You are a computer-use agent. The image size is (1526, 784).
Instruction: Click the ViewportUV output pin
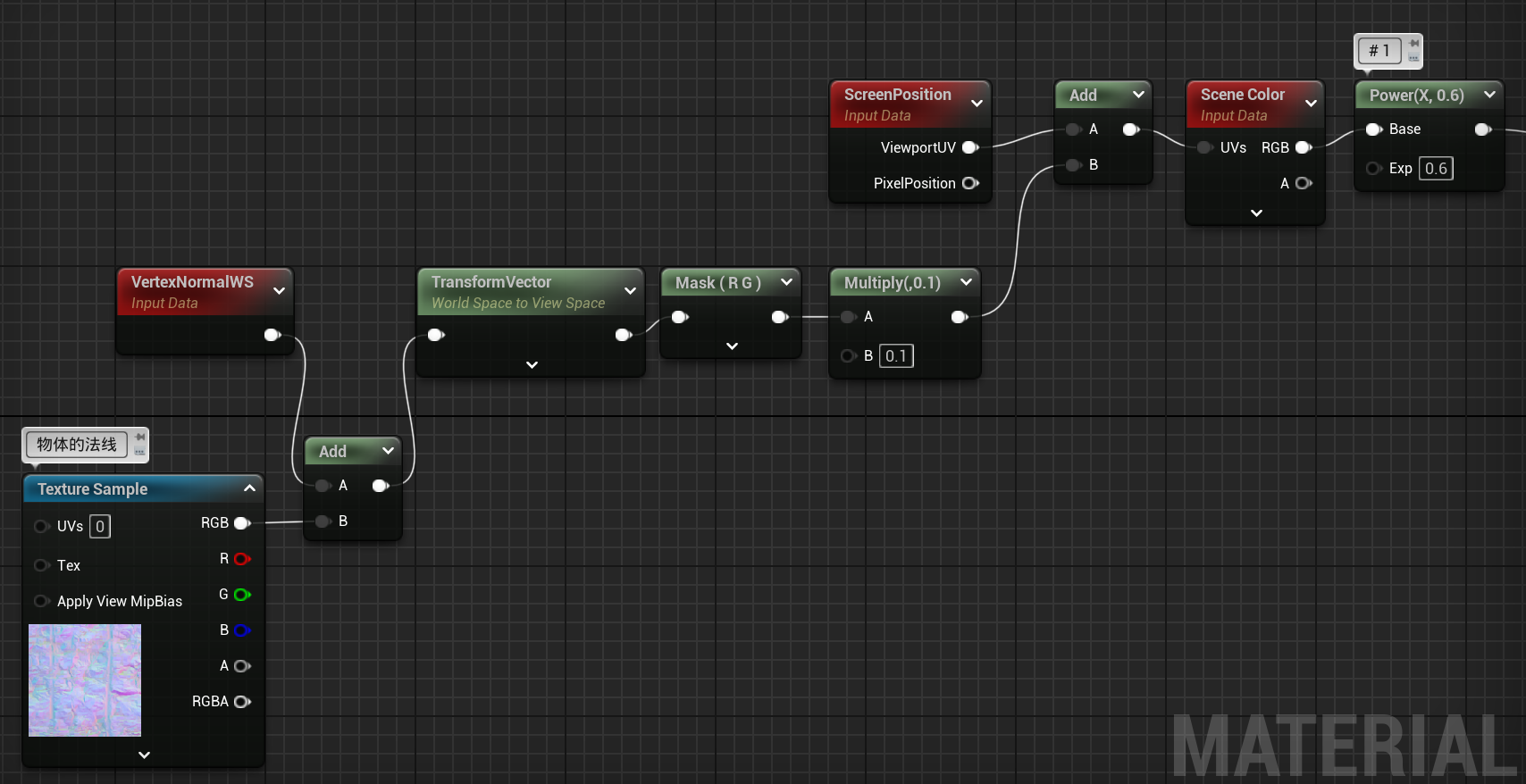coord(969,147)
